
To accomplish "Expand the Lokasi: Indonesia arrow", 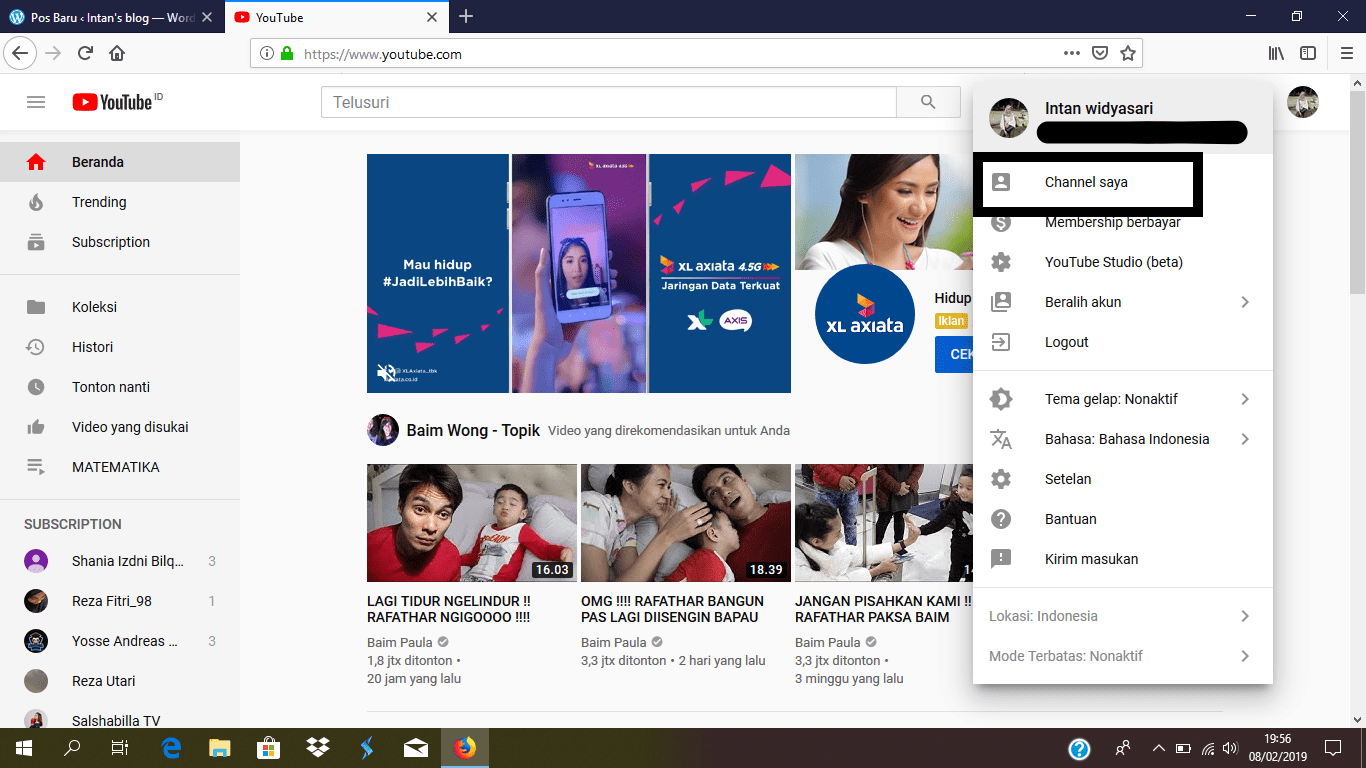I will [x=1245, y=616].
